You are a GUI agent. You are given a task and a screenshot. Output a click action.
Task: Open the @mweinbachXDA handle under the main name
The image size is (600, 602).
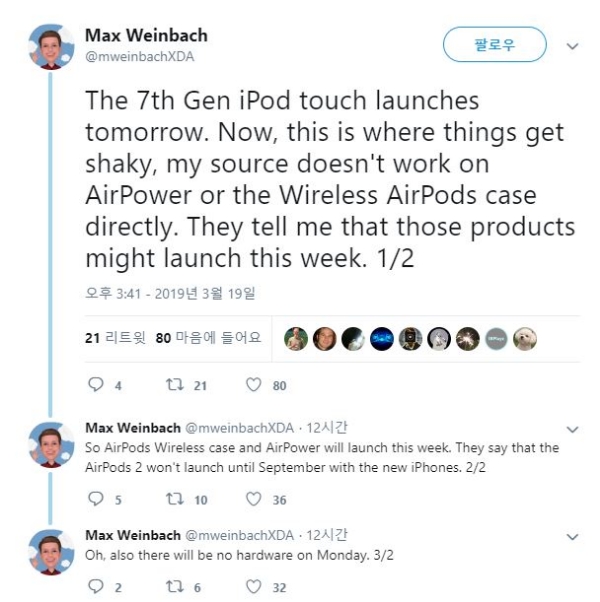tap(140, 56)
